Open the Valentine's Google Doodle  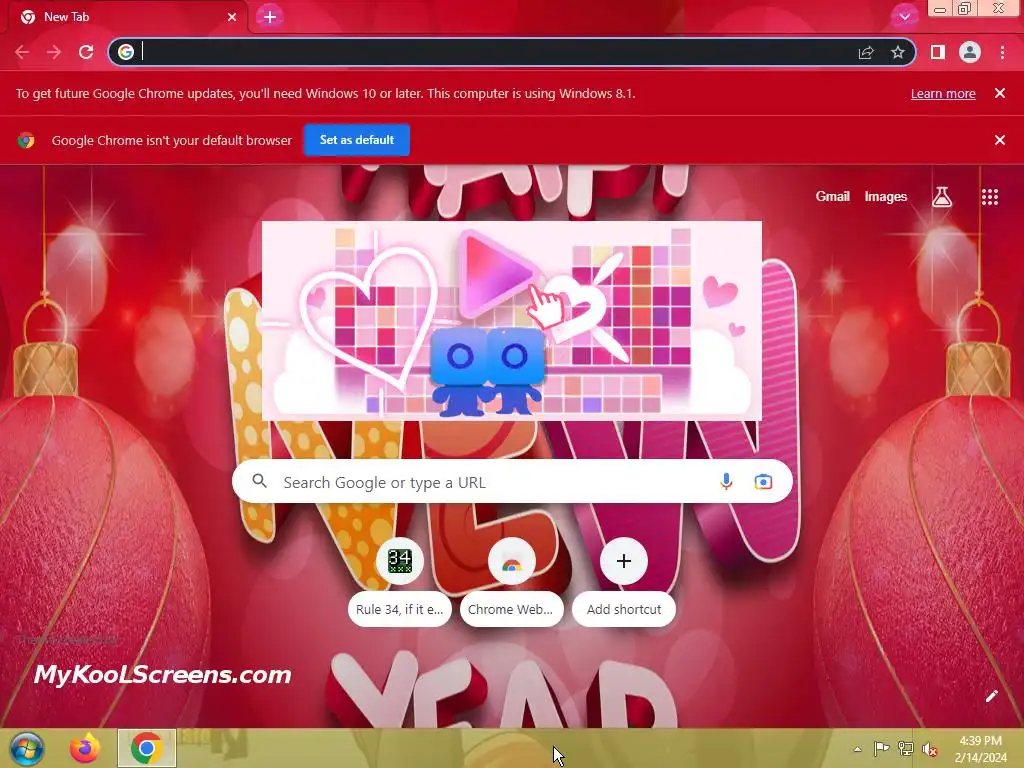[x=512, y=320]
